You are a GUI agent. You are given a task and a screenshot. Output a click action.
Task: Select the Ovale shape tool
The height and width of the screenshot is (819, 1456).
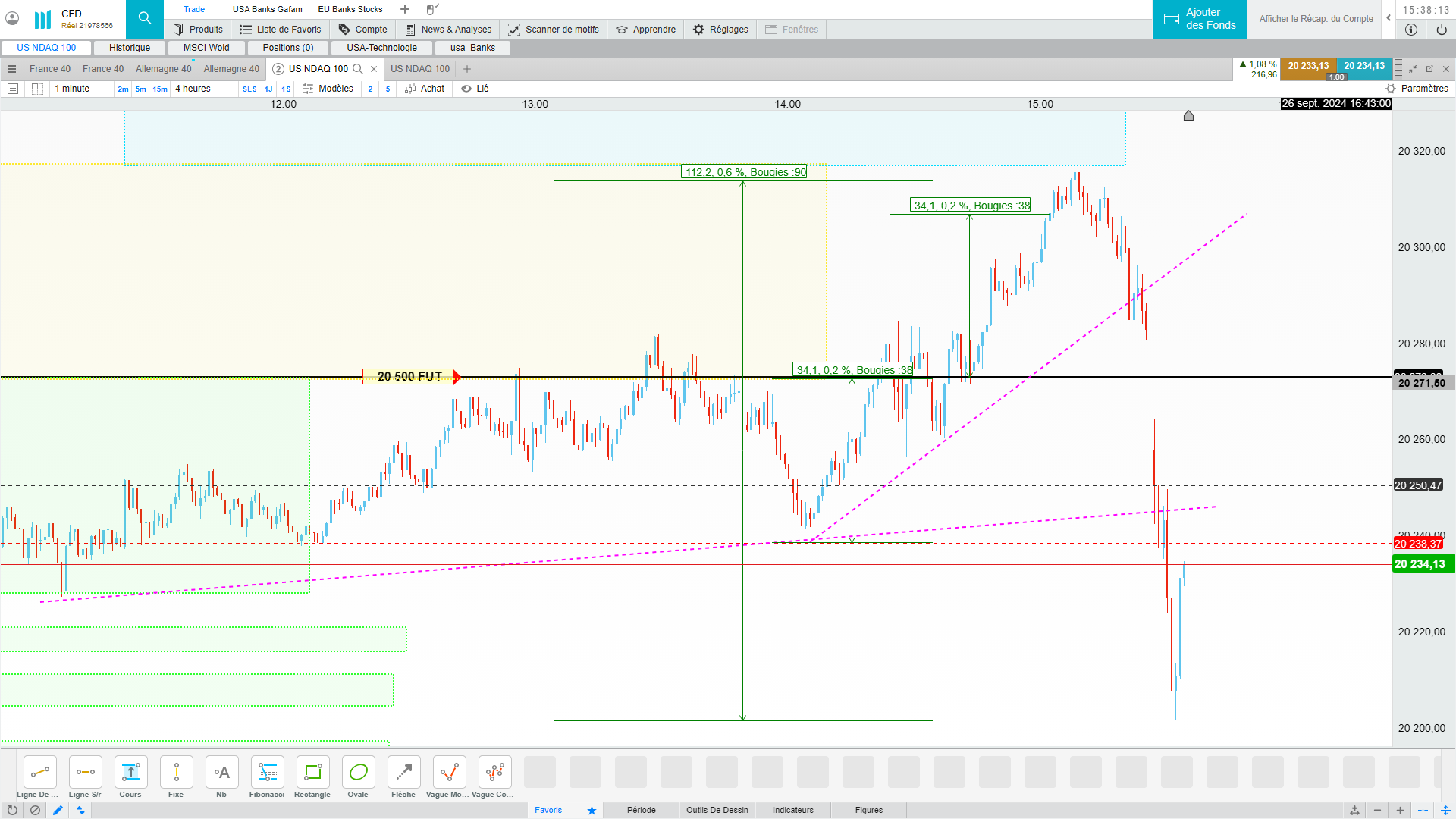[358, 773]
